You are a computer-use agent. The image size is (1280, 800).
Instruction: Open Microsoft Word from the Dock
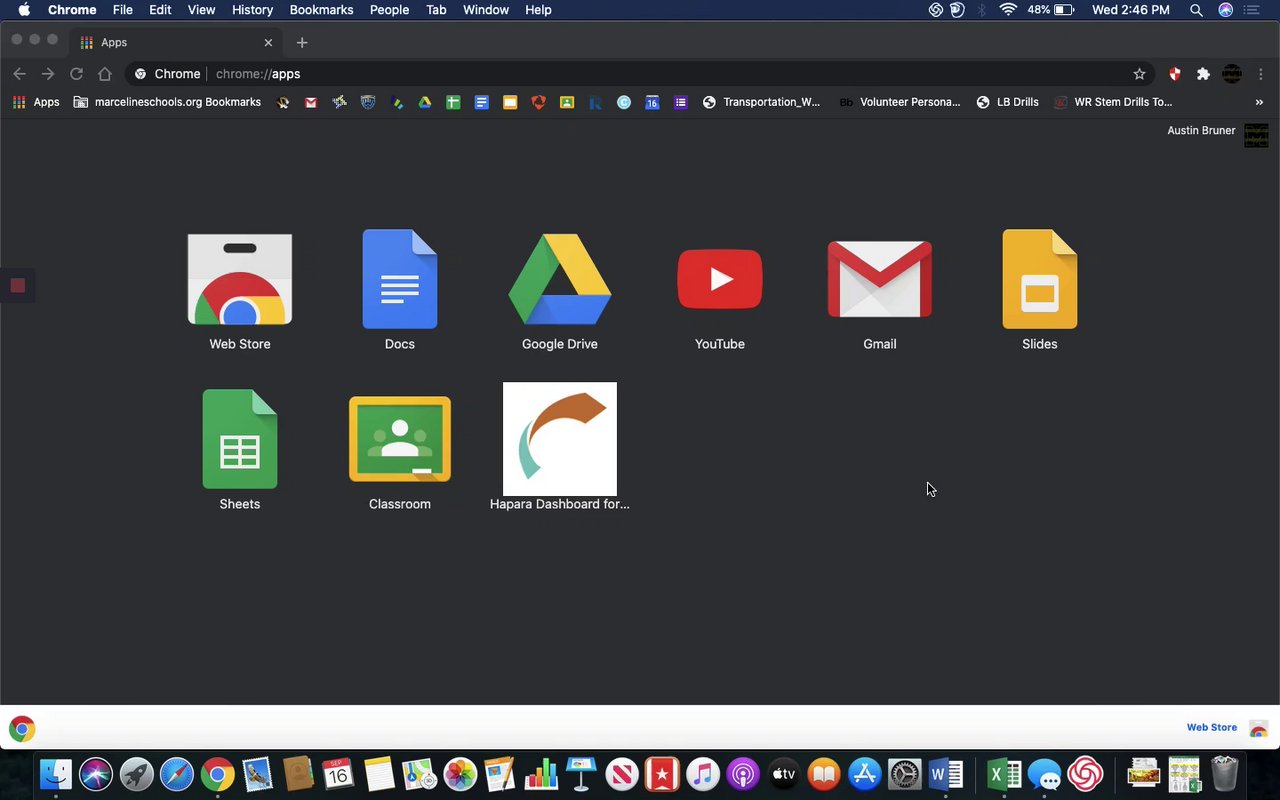pyautogui.click(x=945, y=774)
